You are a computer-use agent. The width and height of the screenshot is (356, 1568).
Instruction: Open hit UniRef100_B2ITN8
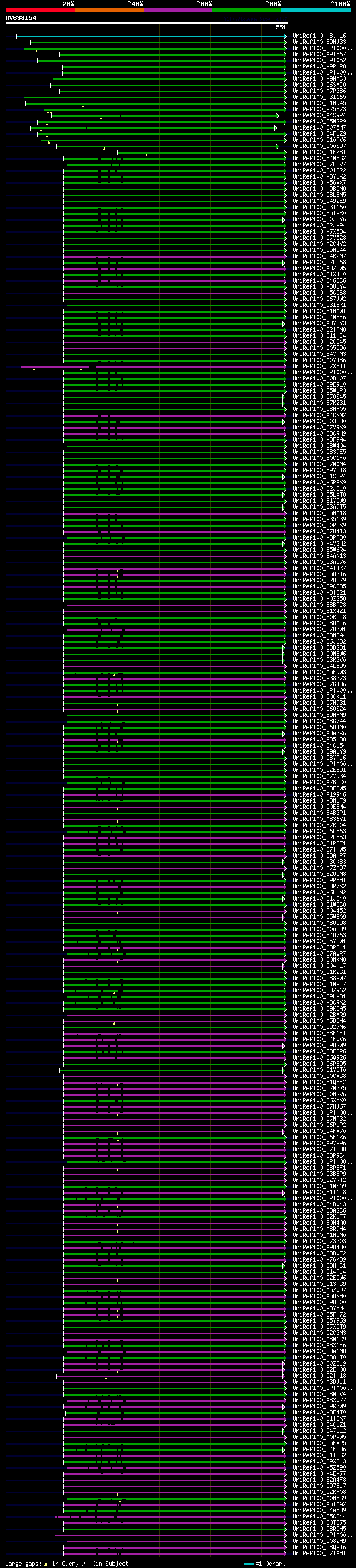click(319, 329)
